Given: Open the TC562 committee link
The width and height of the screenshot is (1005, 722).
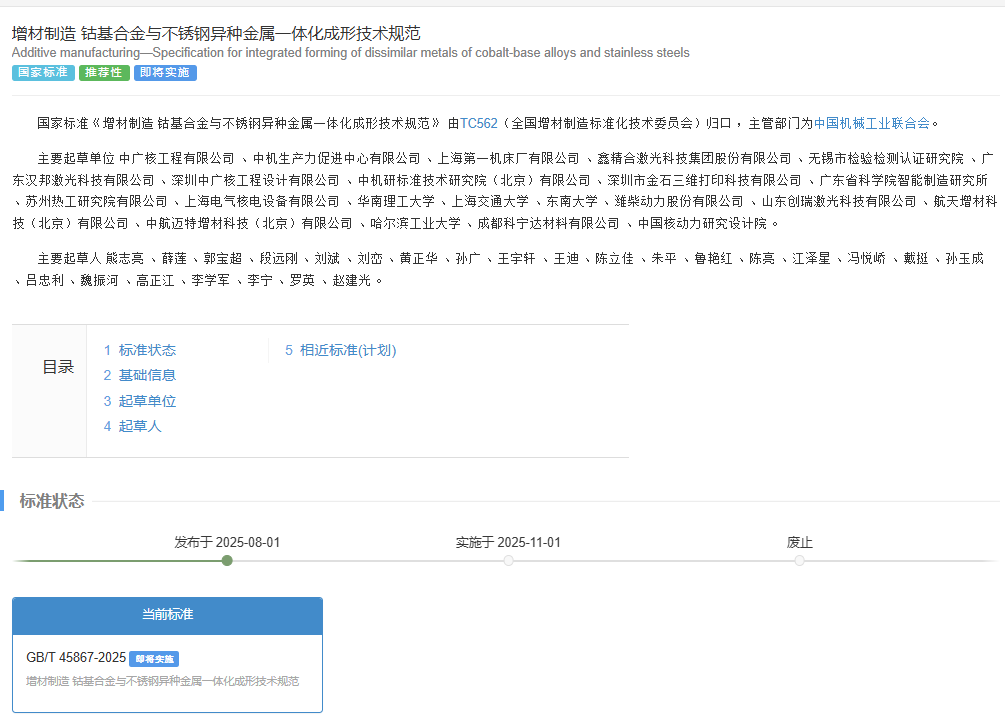Looking at the screenshot, I should click(478, 124).
